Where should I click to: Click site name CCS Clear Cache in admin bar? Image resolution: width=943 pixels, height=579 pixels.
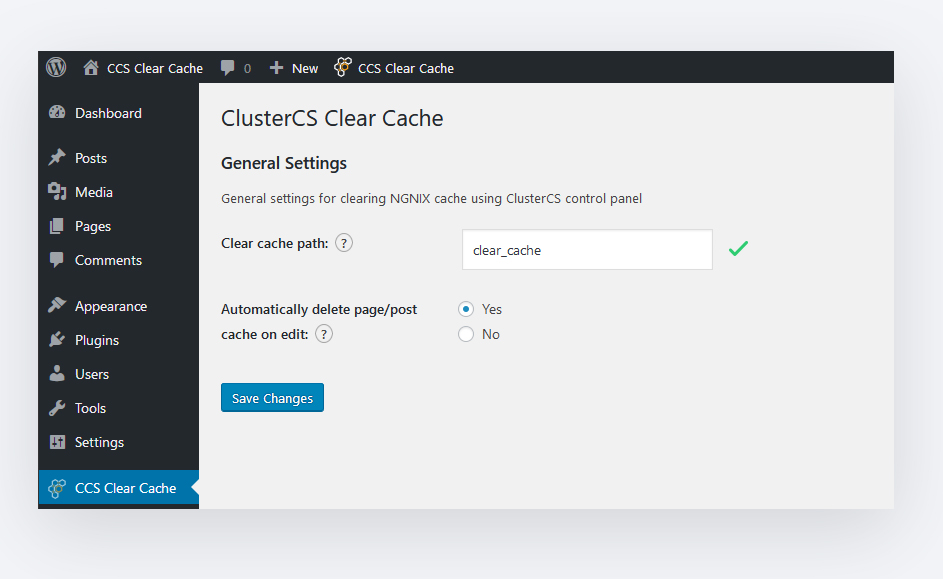click(155, 69)
